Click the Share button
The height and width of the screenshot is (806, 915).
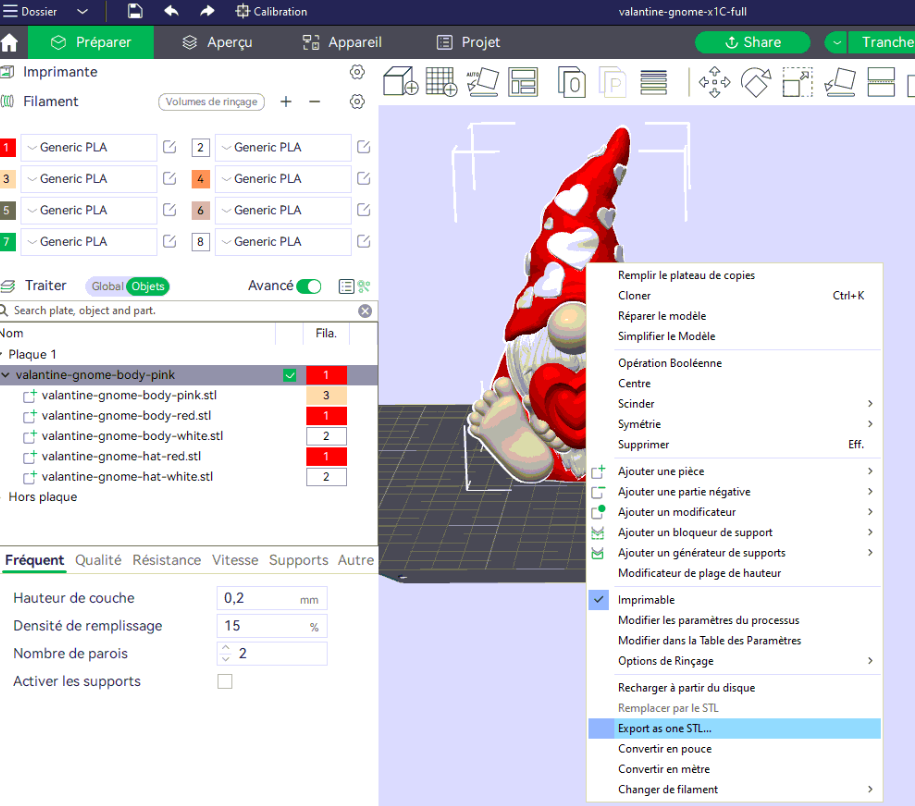753,42
